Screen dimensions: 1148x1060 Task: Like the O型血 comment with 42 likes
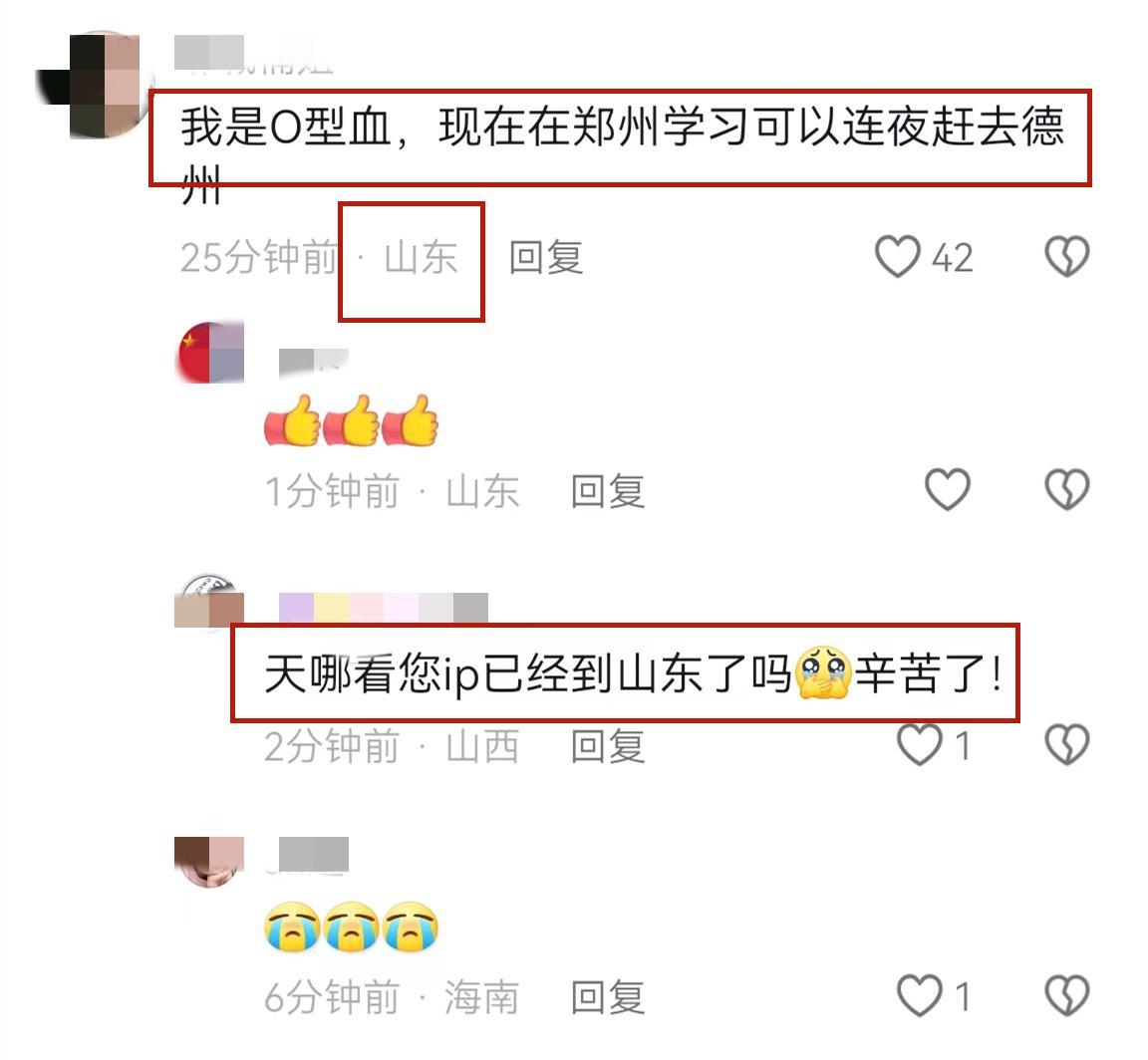[x=898, y=257]
